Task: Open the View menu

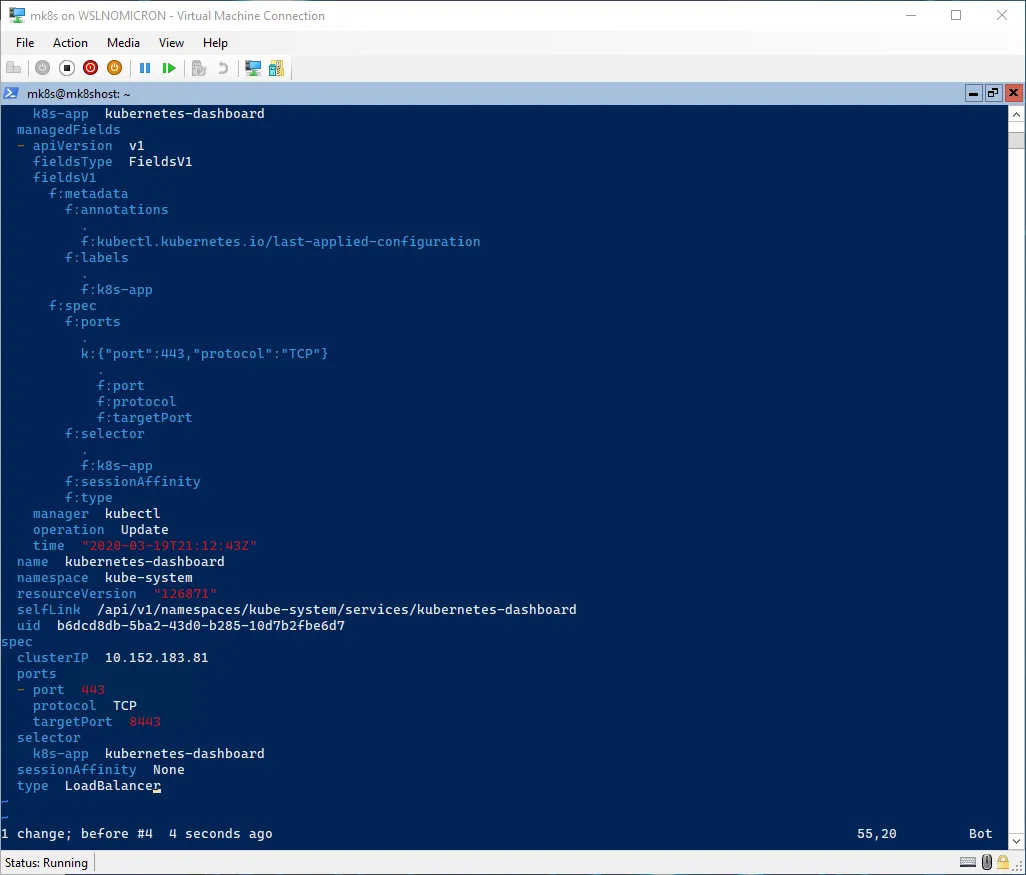Action: (171, 43)
